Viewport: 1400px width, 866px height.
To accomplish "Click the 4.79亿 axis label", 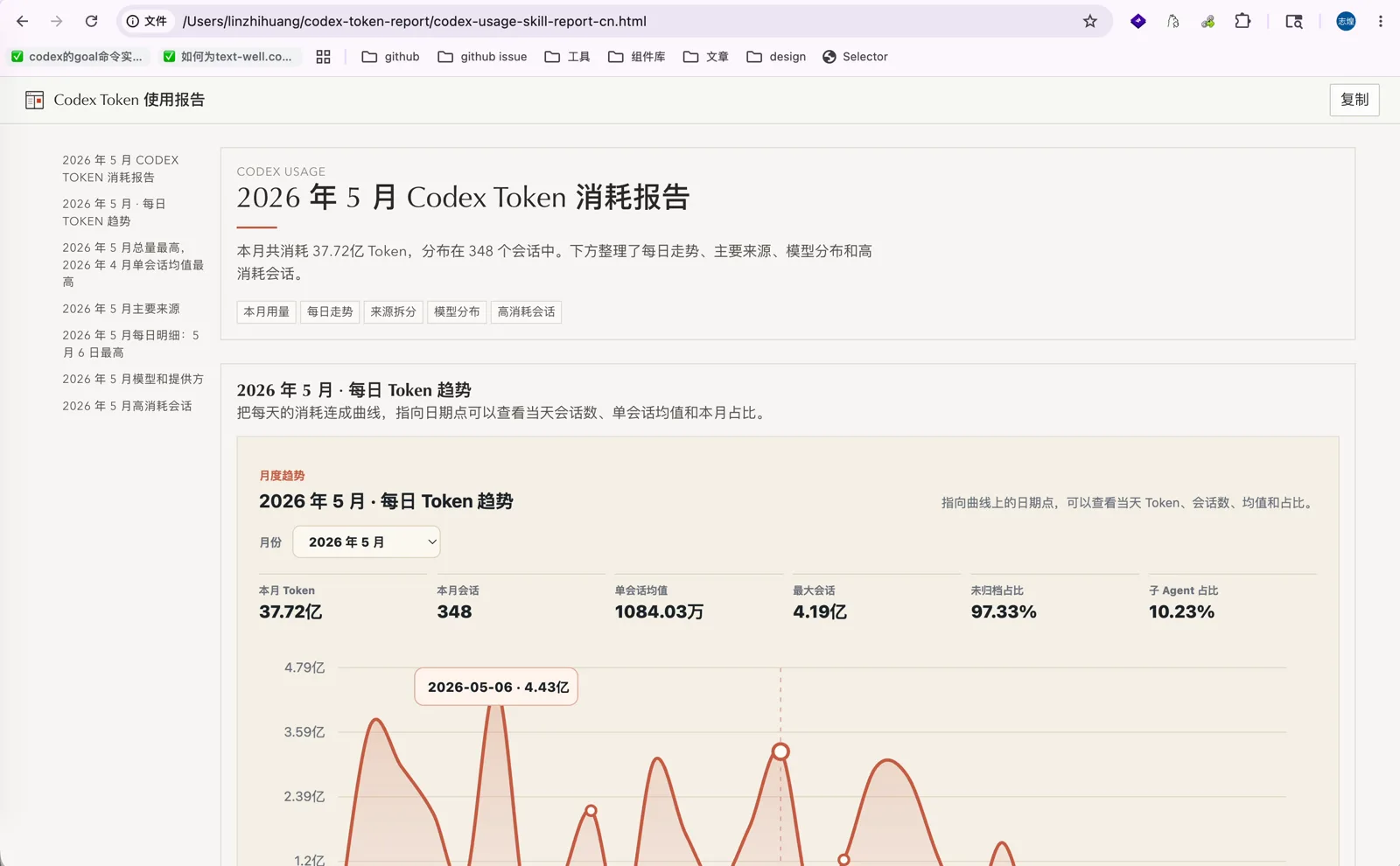I will pos(304,667).
